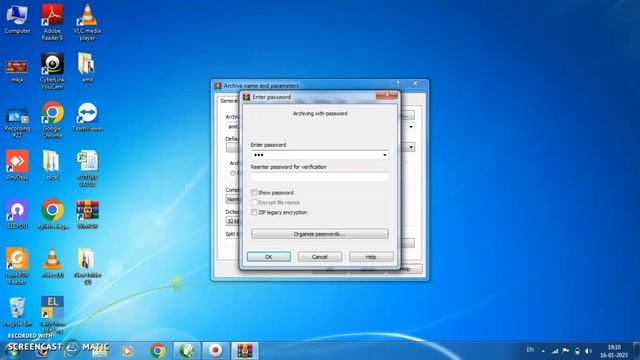This screenshot has width=640, height=360.
Task: Click WinRAR icon in the taskbar
Action: (x=245, y=351)
